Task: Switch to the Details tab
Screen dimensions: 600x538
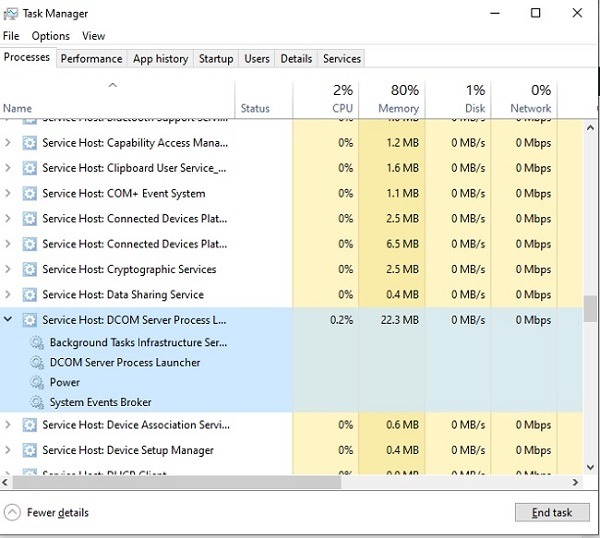Action: point(296,59)
